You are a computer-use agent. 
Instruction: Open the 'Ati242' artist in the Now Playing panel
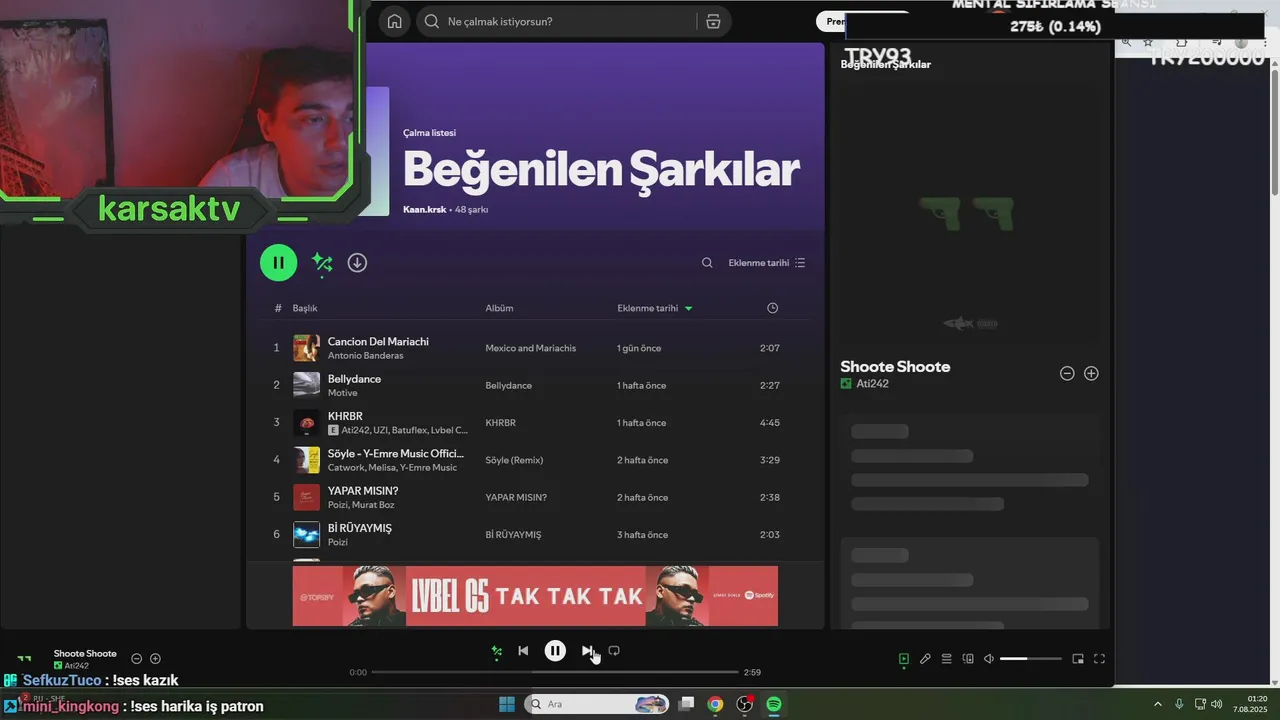(872, 384)
